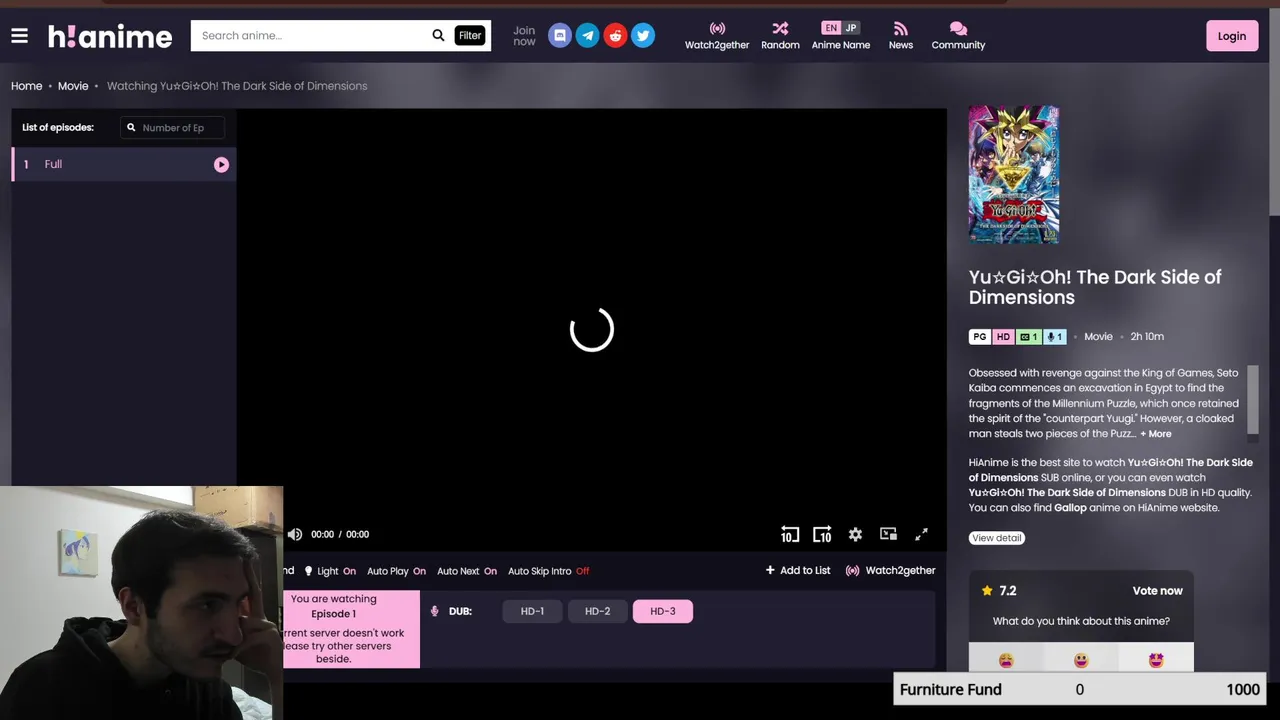Image resolution: width=1280 pixels, height=720 pixels.
Task: Click the PG rating badge
Action: [979, 337]
